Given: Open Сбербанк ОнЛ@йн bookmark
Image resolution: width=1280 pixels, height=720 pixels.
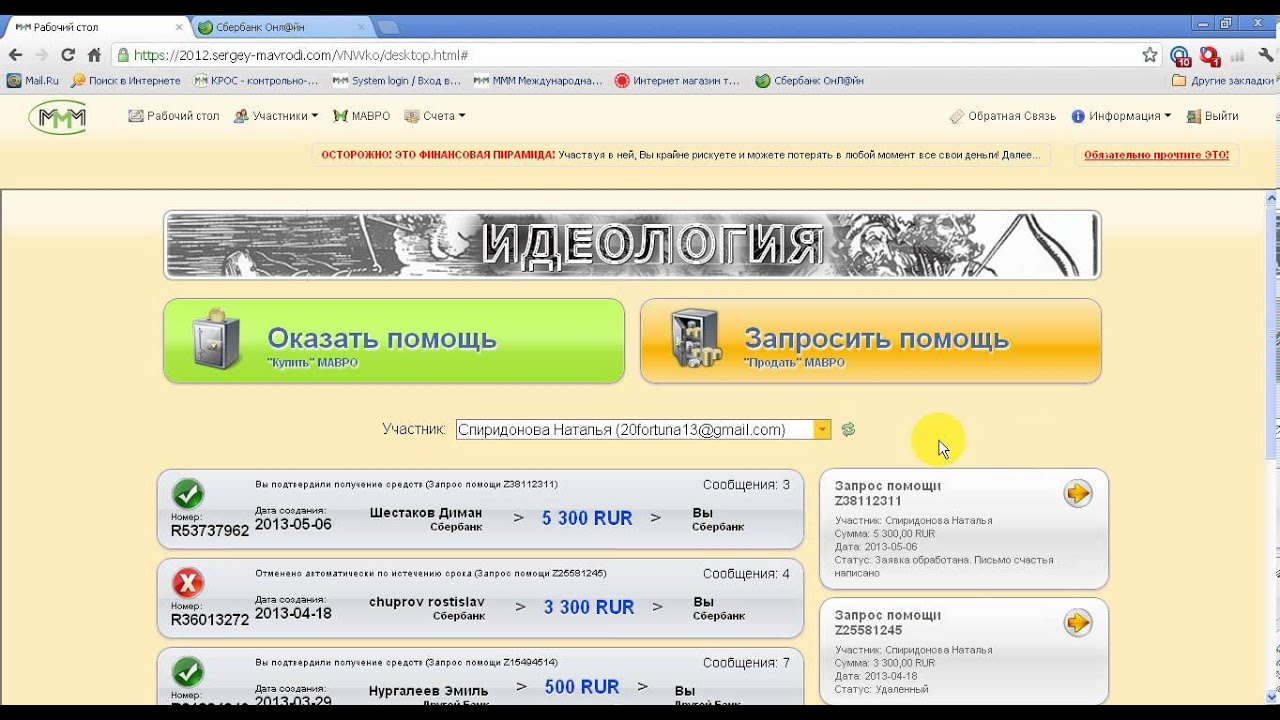Looking at the screenshot, I should point(809,81).
